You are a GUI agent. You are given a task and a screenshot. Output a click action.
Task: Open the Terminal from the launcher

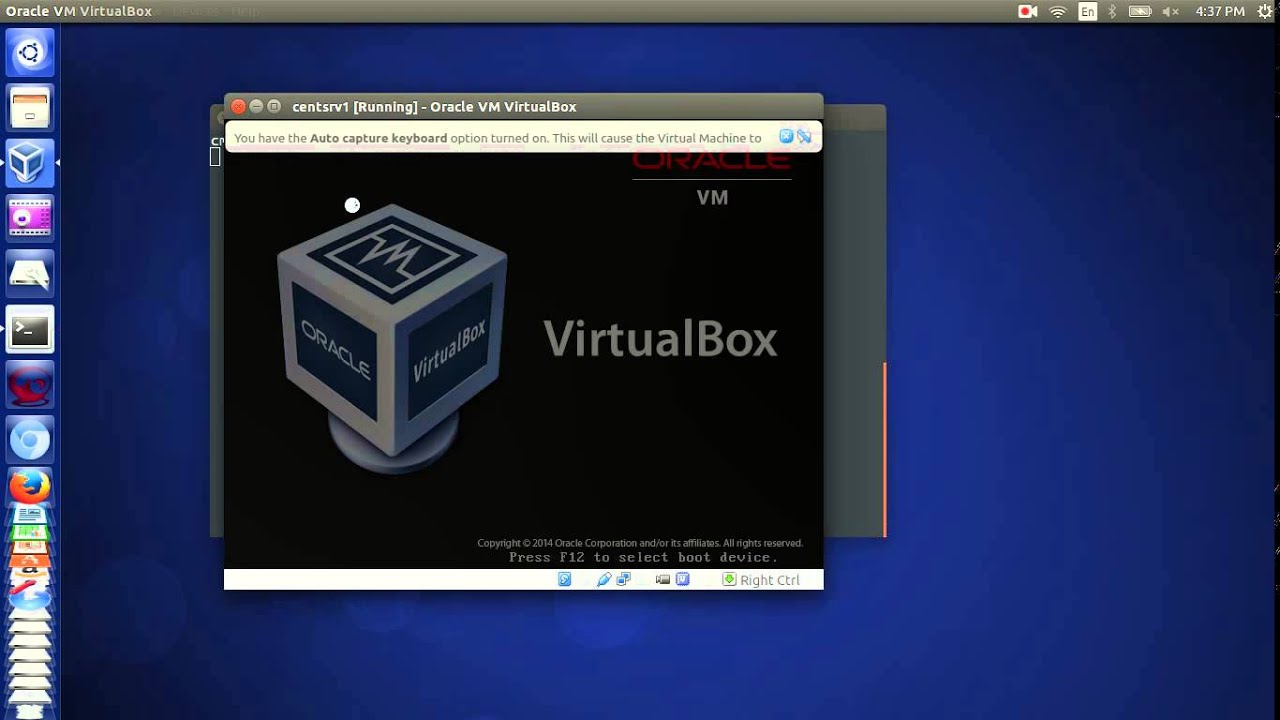pyautogui.click(x=30, y=329)
